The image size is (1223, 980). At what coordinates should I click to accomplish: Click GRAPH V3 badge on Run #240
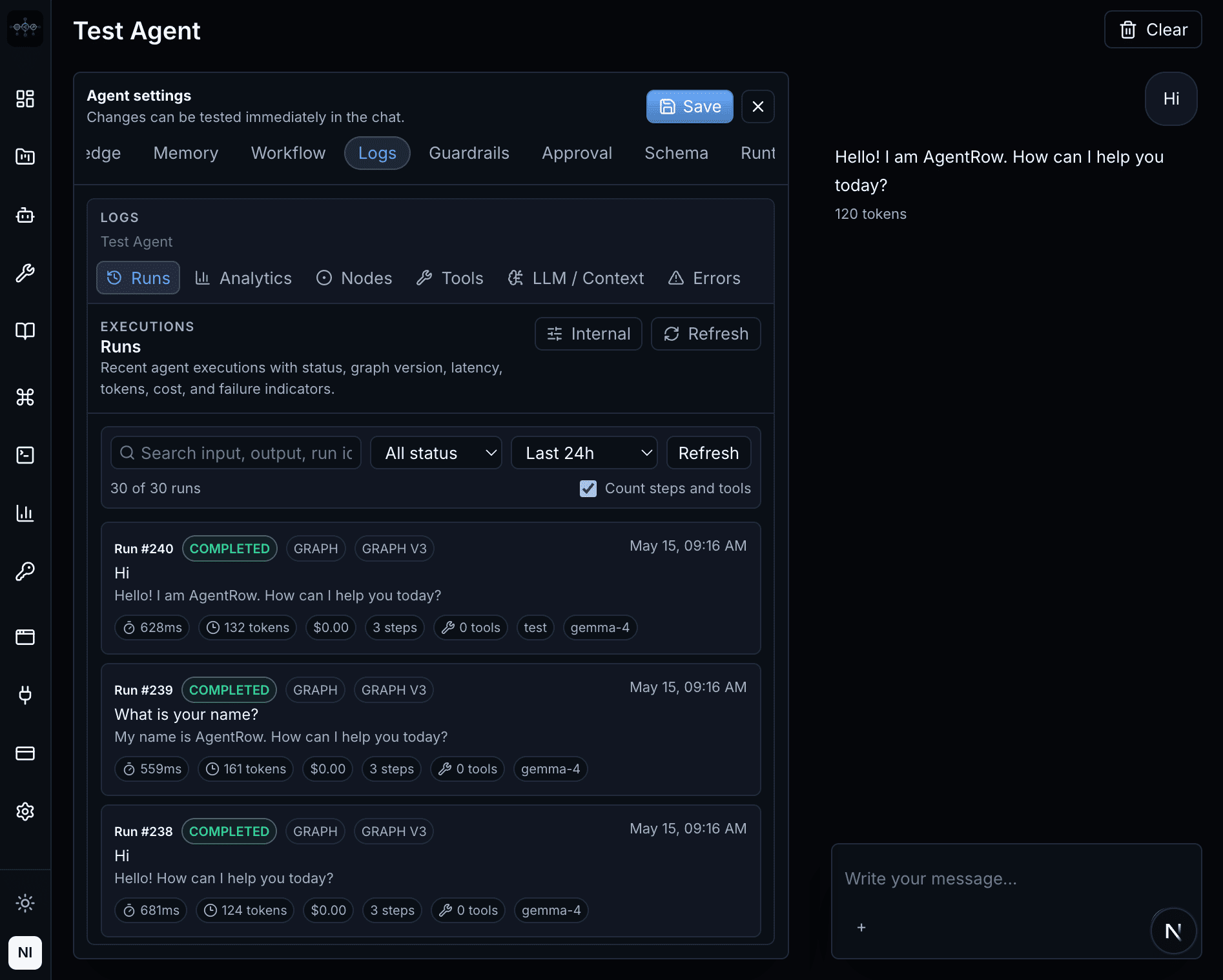coord(394,549)
